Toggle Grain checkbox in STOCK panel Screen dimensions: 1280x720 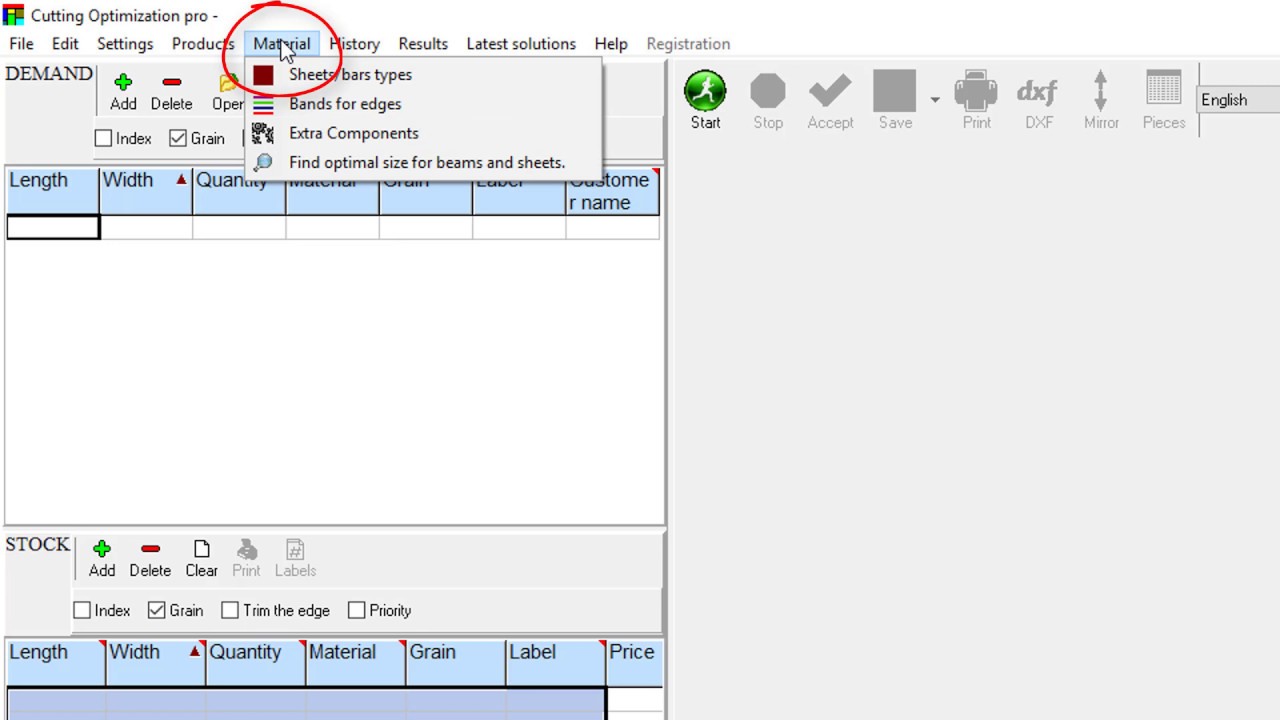(x=156, y=610)
